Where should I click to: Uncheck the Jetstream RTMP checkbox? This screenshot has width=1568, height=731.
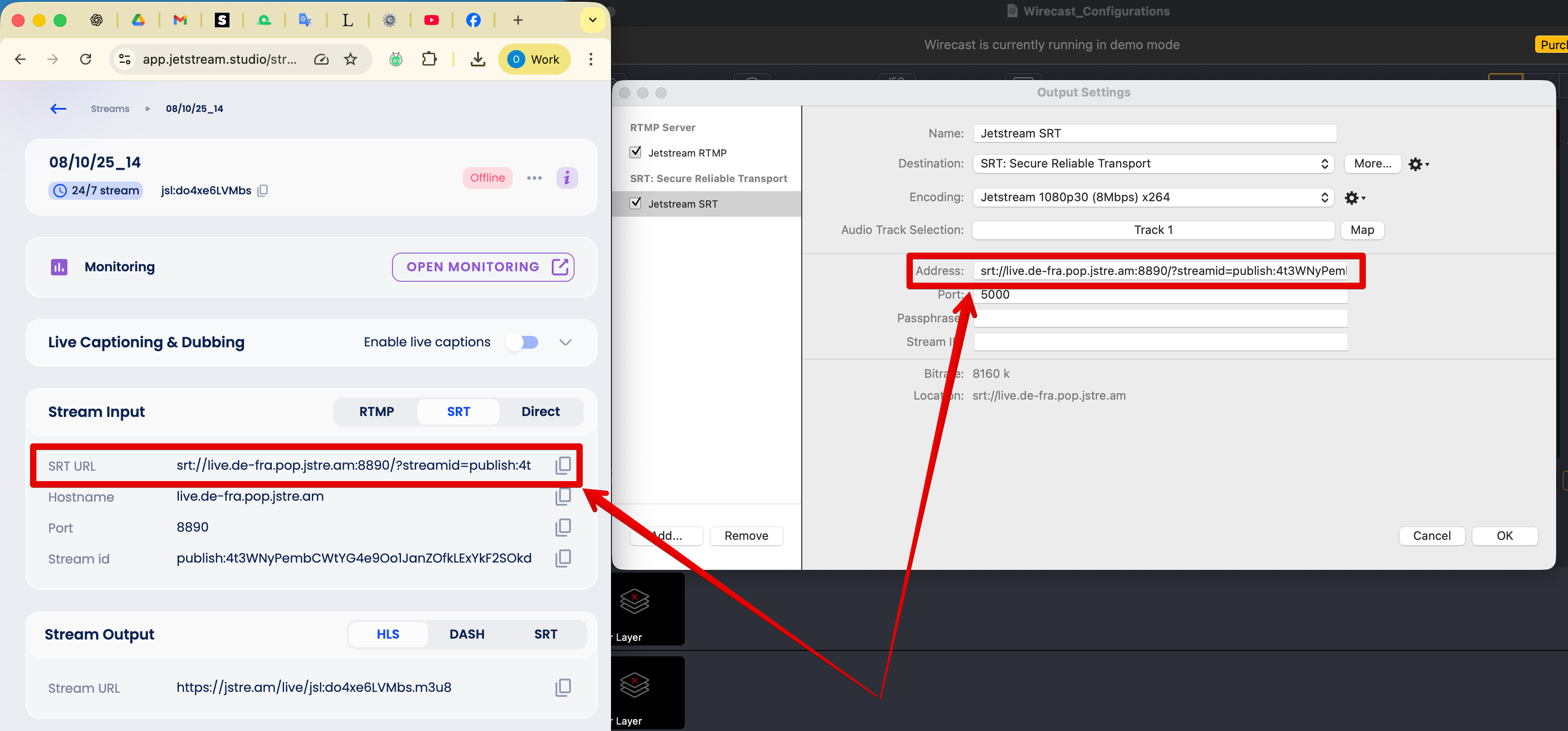[x=636, y=152]
